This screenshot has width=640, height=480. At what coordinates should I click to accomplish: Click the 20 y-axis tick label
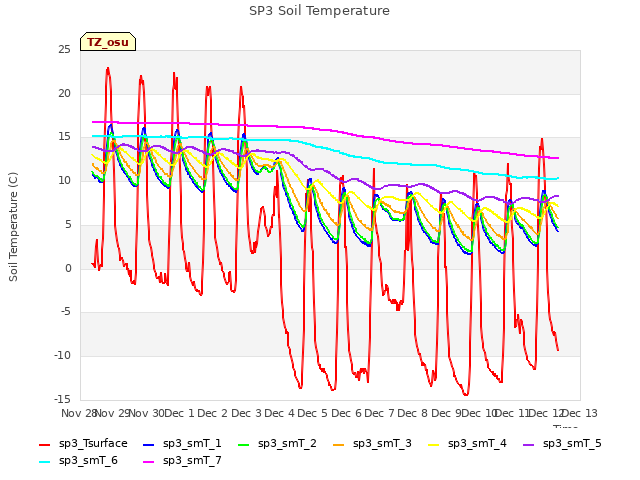(x=64, y=93)
